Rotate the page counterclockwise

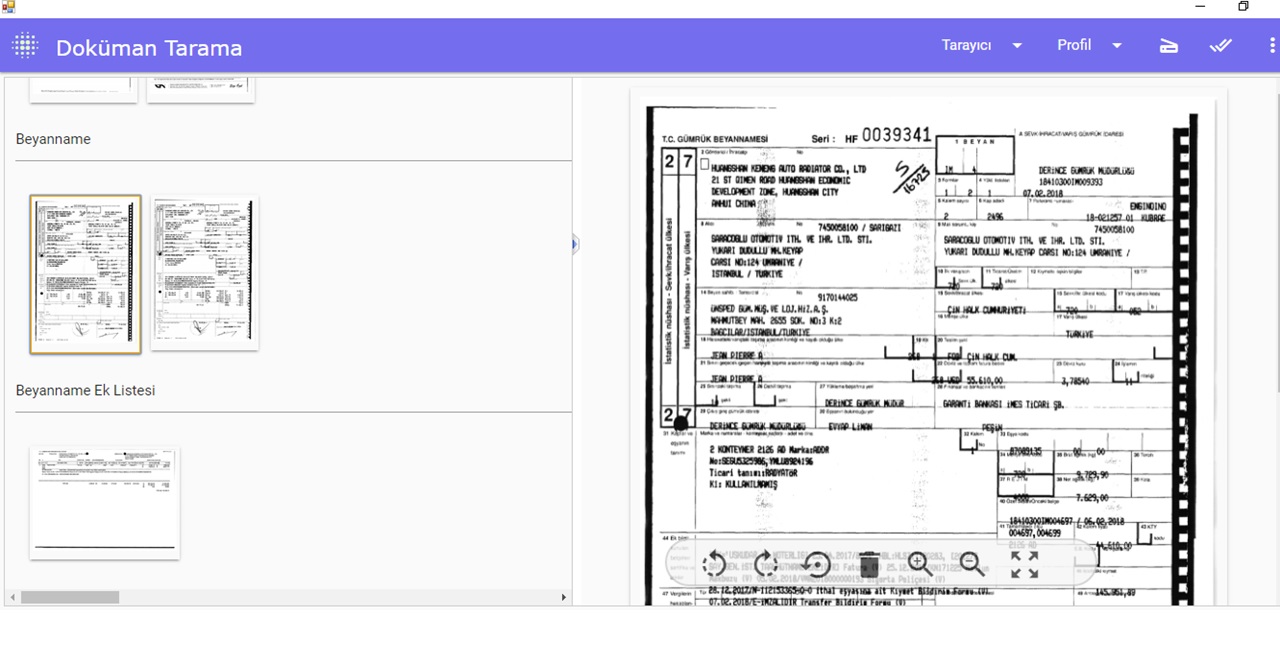(x=714, y=564)
